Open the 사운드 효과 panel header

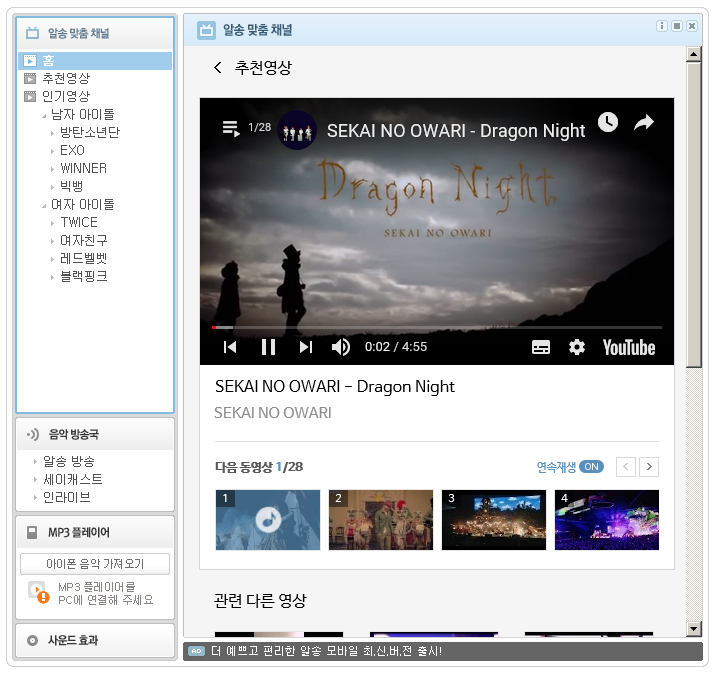[x=95, y=641]
